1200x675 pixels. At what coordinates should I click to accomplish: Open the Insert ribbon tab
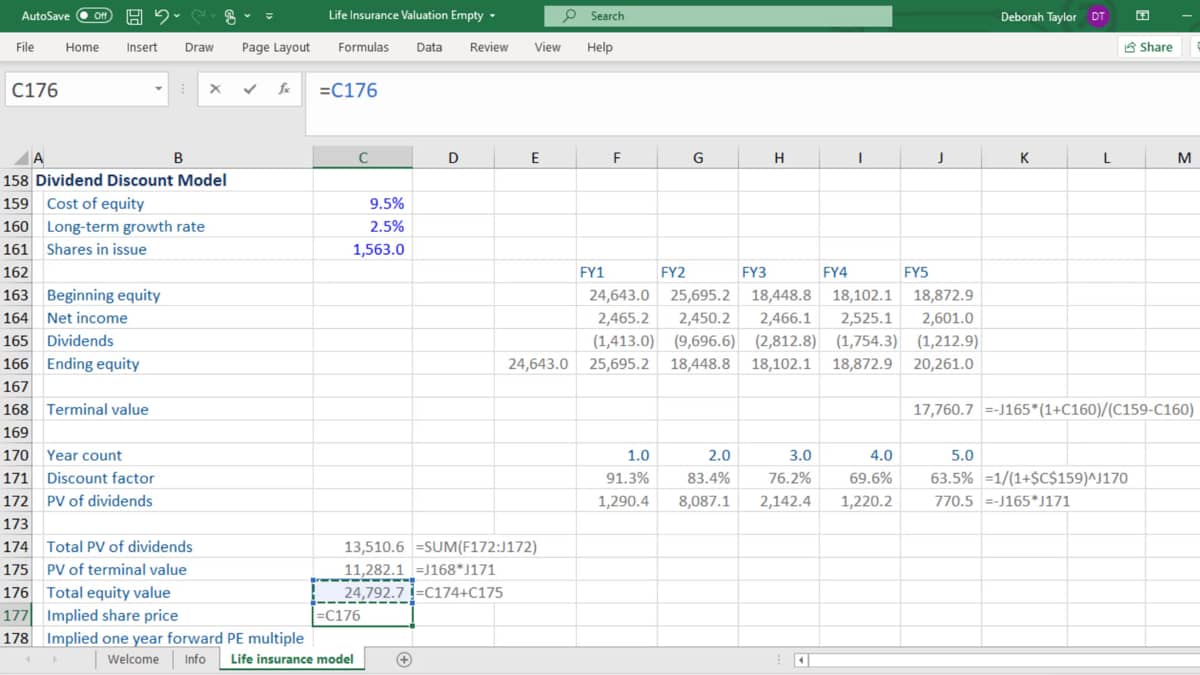pos(142,47)
